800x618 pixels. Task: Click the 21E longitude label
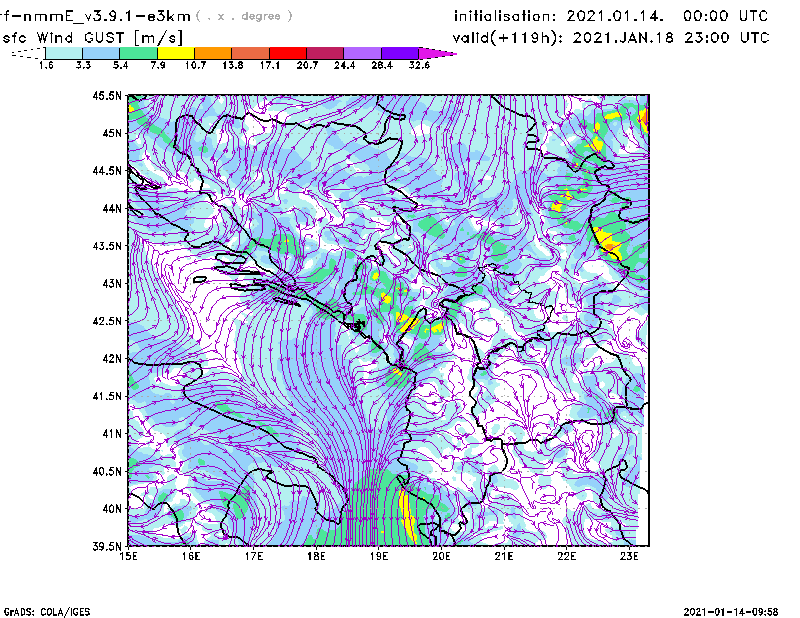[504, 556]
